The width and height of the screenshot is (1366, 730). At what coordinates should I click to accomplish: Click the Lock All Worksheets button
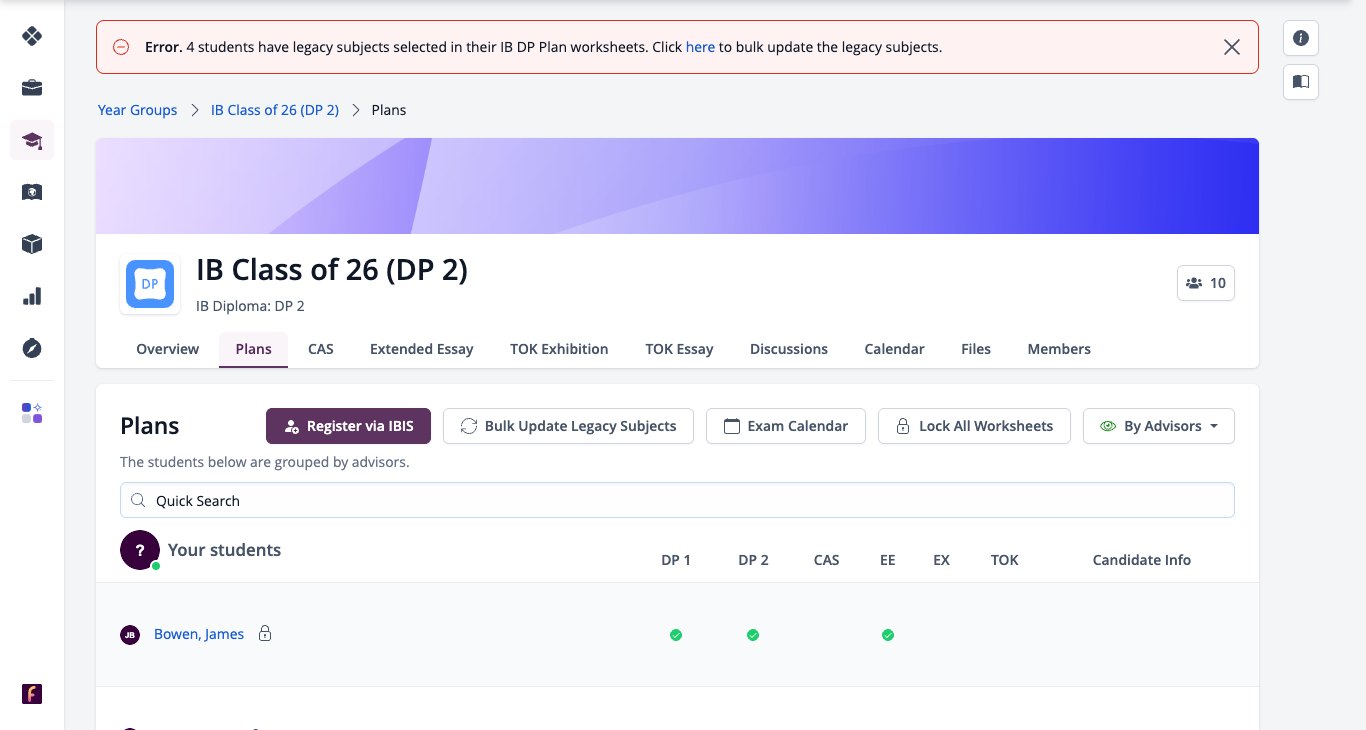pyautogui.click(x=974, y=426)
